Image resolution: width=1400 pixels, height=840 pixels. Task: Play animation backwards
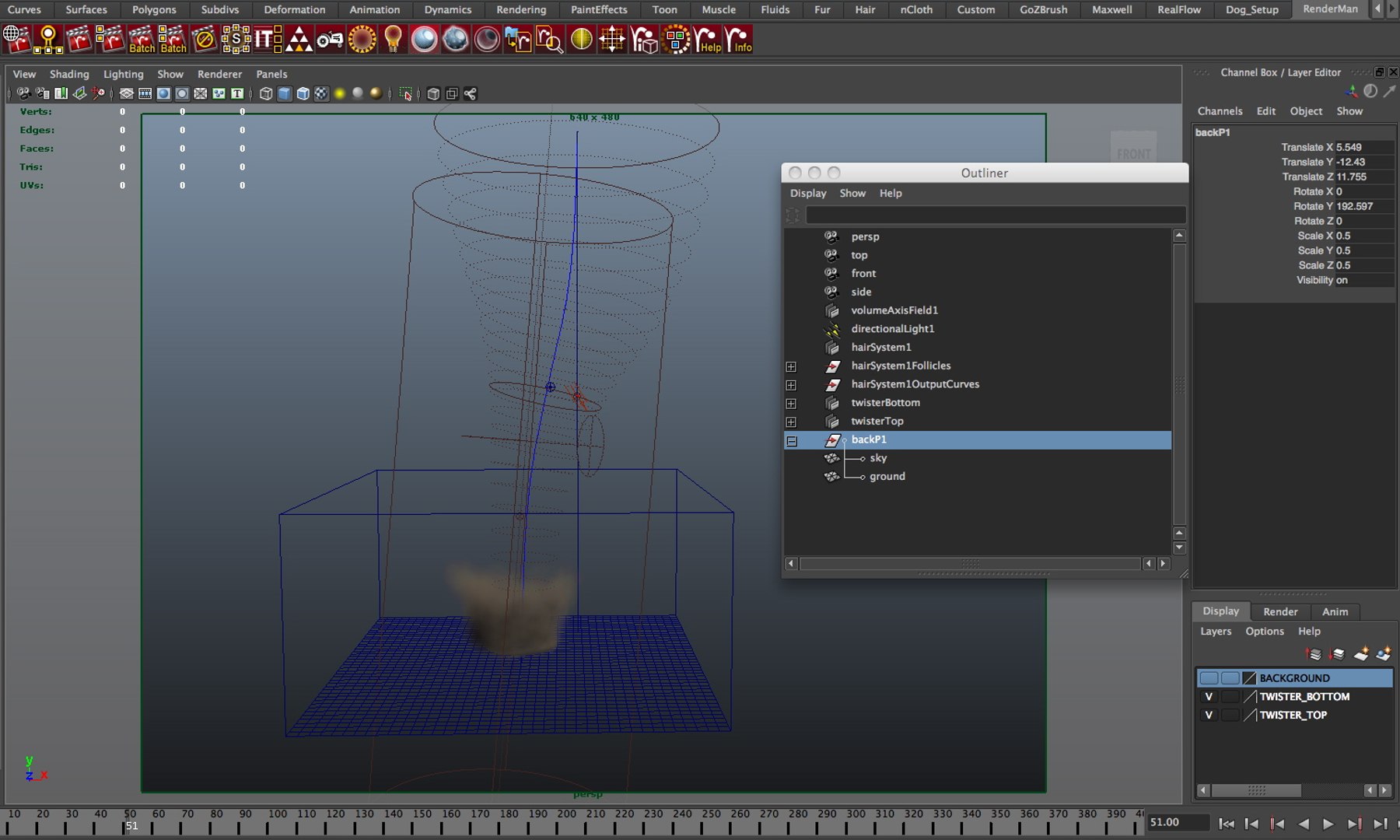click(x=1303, y=824)
